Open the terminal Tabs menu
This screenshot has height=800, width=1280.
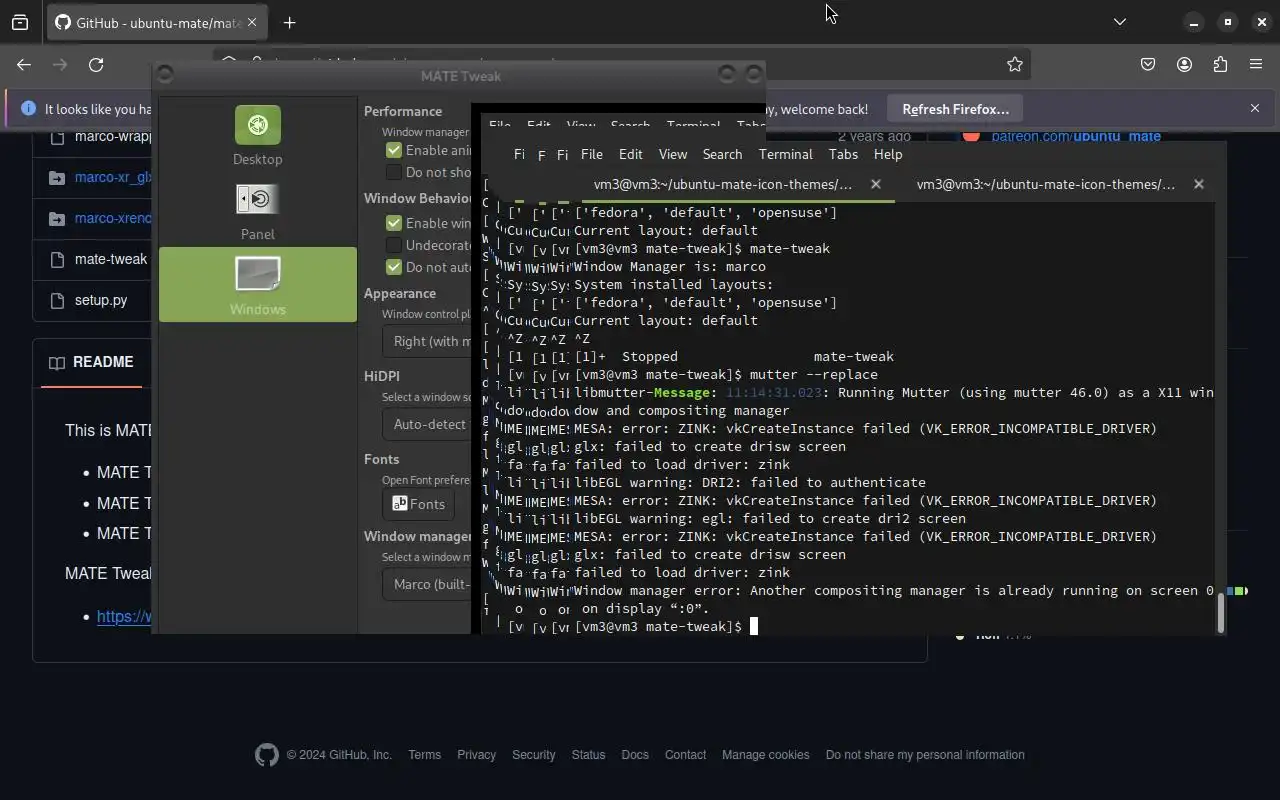click(x=843, y=154)
